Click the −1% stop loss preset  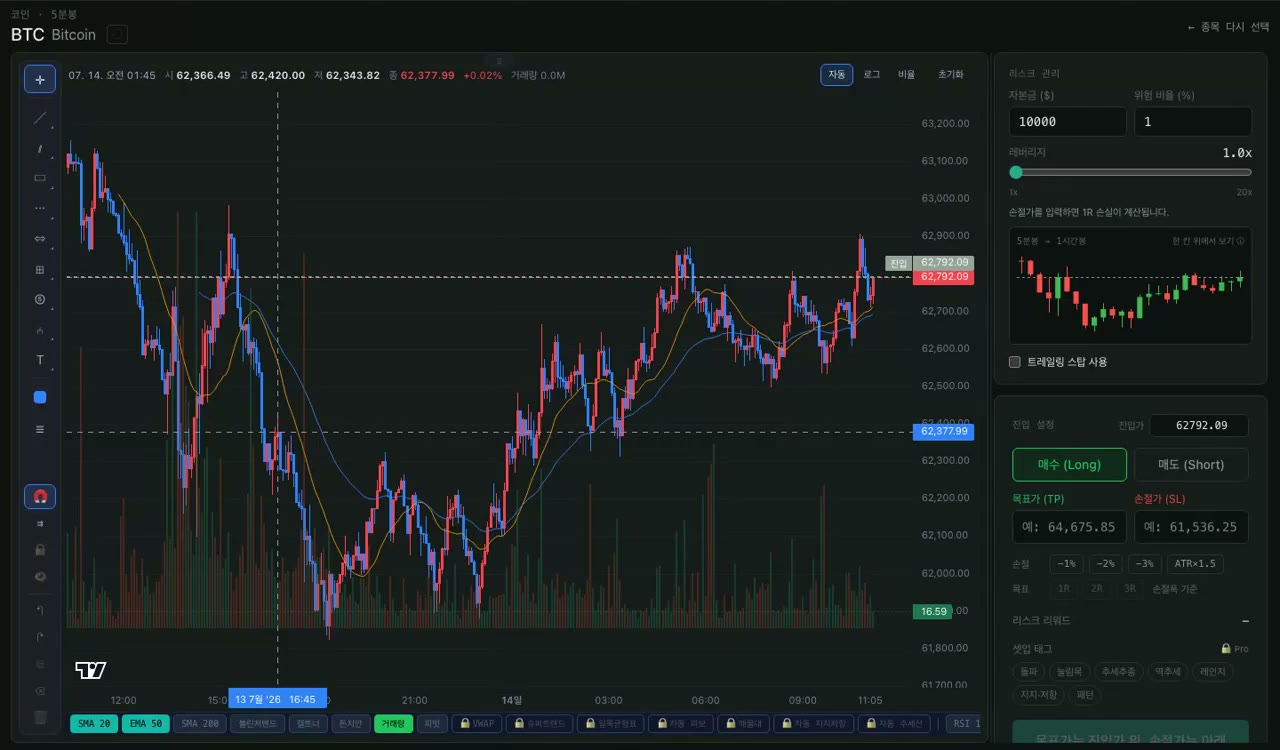pos(1066,564)
